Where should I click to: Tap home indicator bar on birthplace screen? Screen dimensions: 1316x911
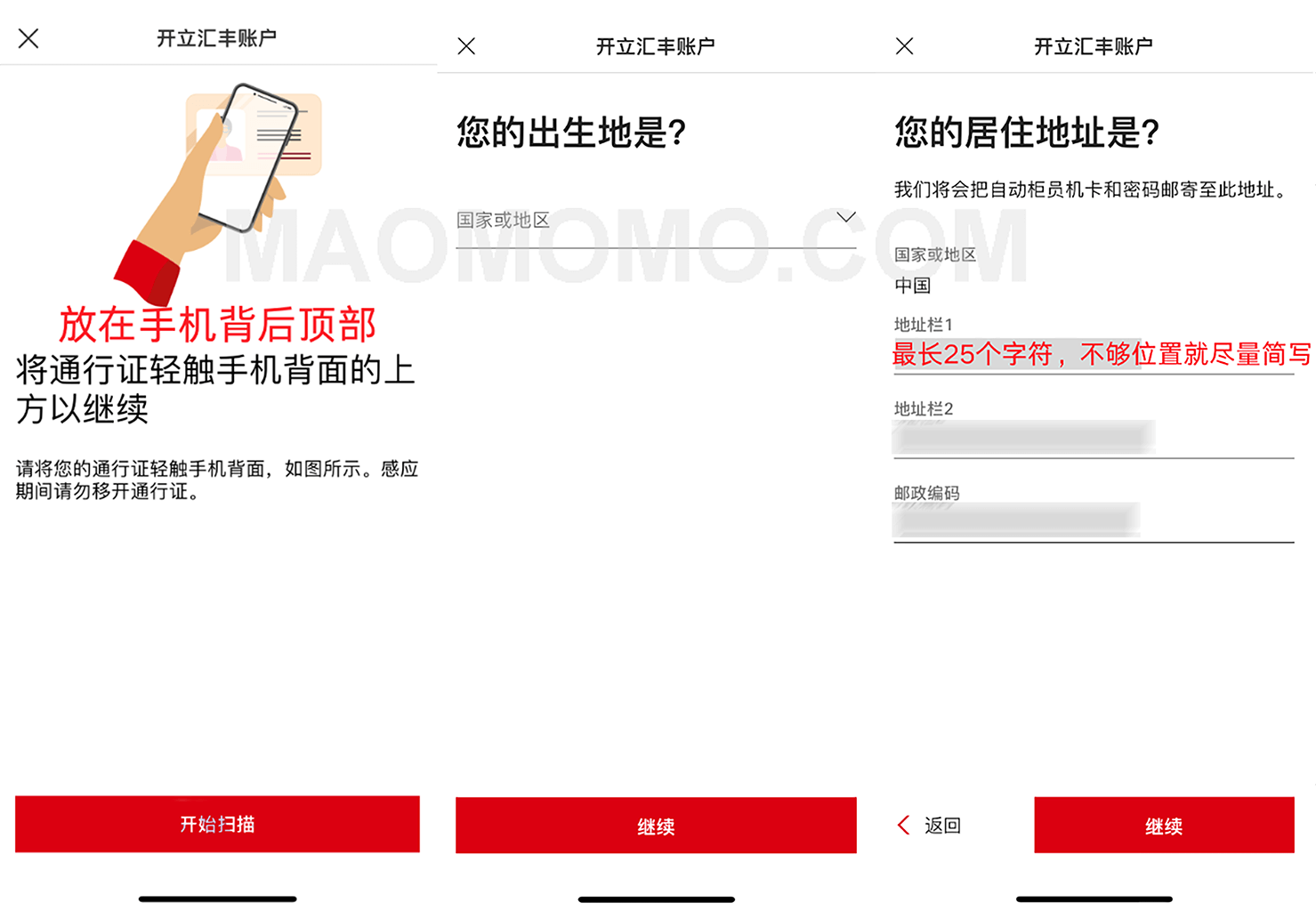pyautogui.click(x=656, y=899)
